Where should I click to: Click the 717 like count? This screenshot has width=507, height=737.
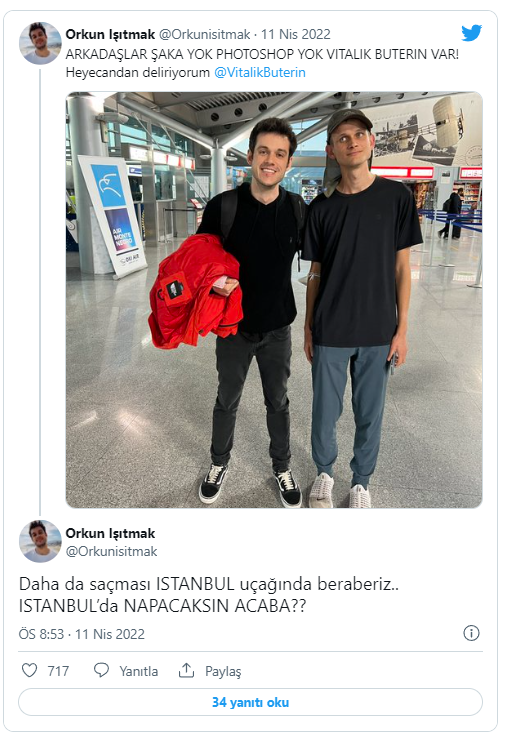(58, 671)
